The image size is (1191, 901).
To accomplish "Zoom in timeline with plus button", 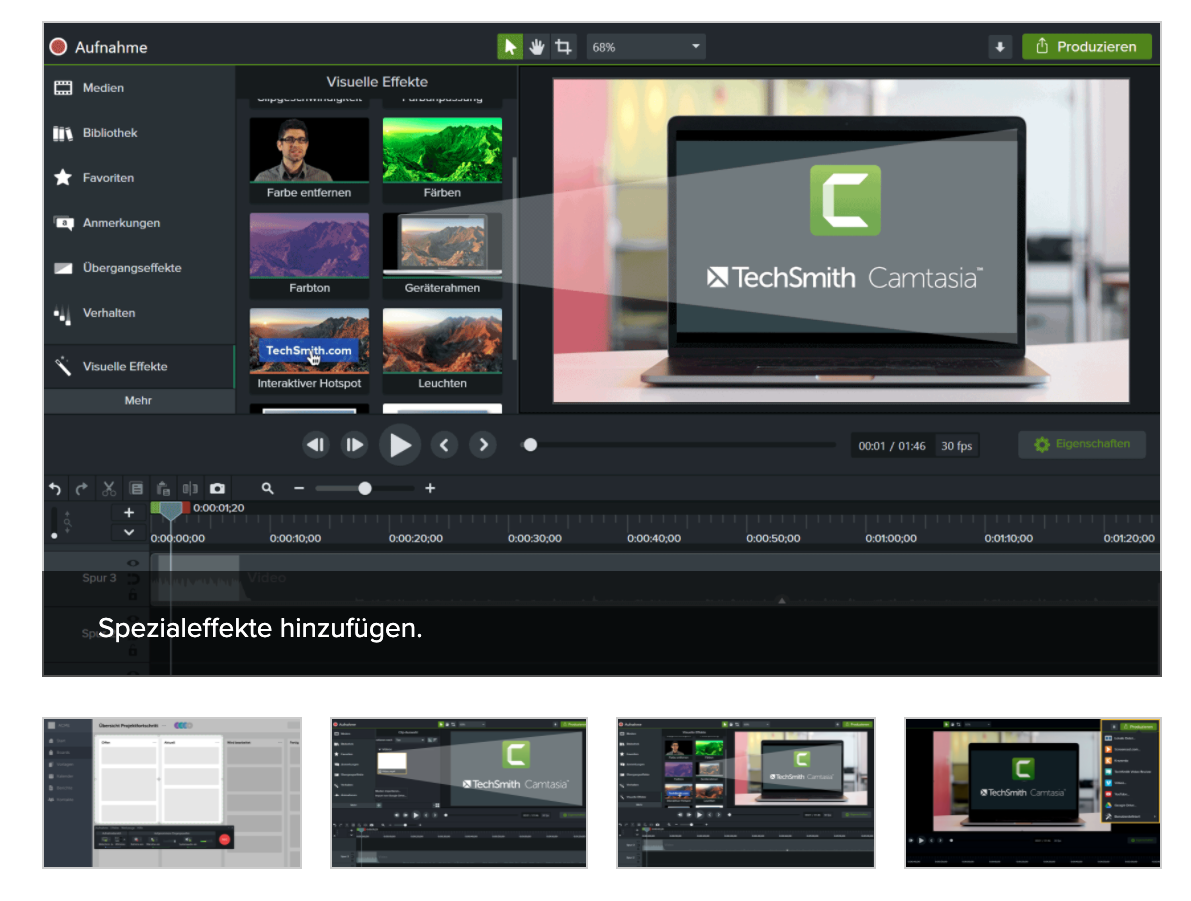I will [x=430, y=488].
